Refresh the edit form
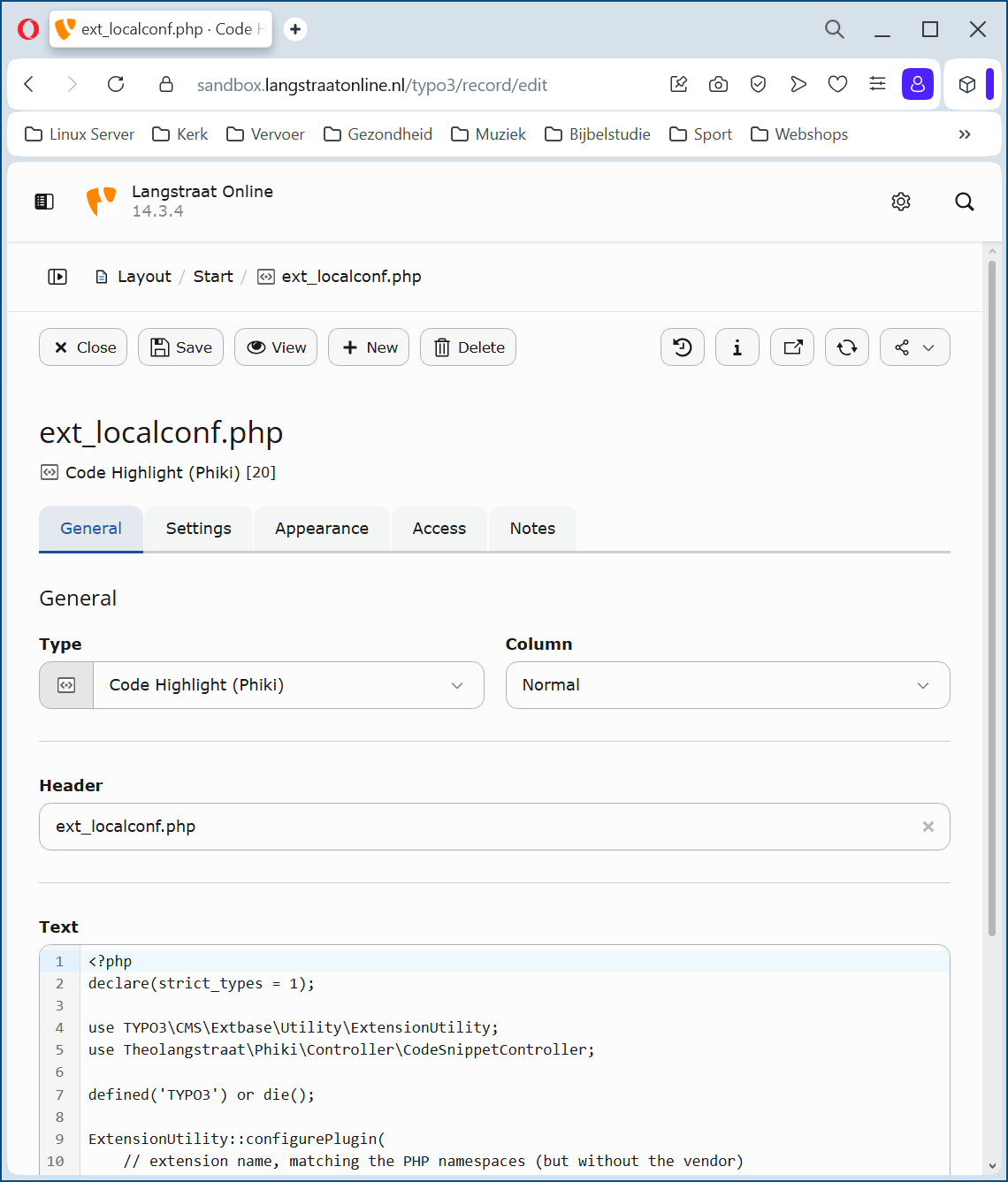The height and width of the screenshot is (1182, 1008). [847, 347]
